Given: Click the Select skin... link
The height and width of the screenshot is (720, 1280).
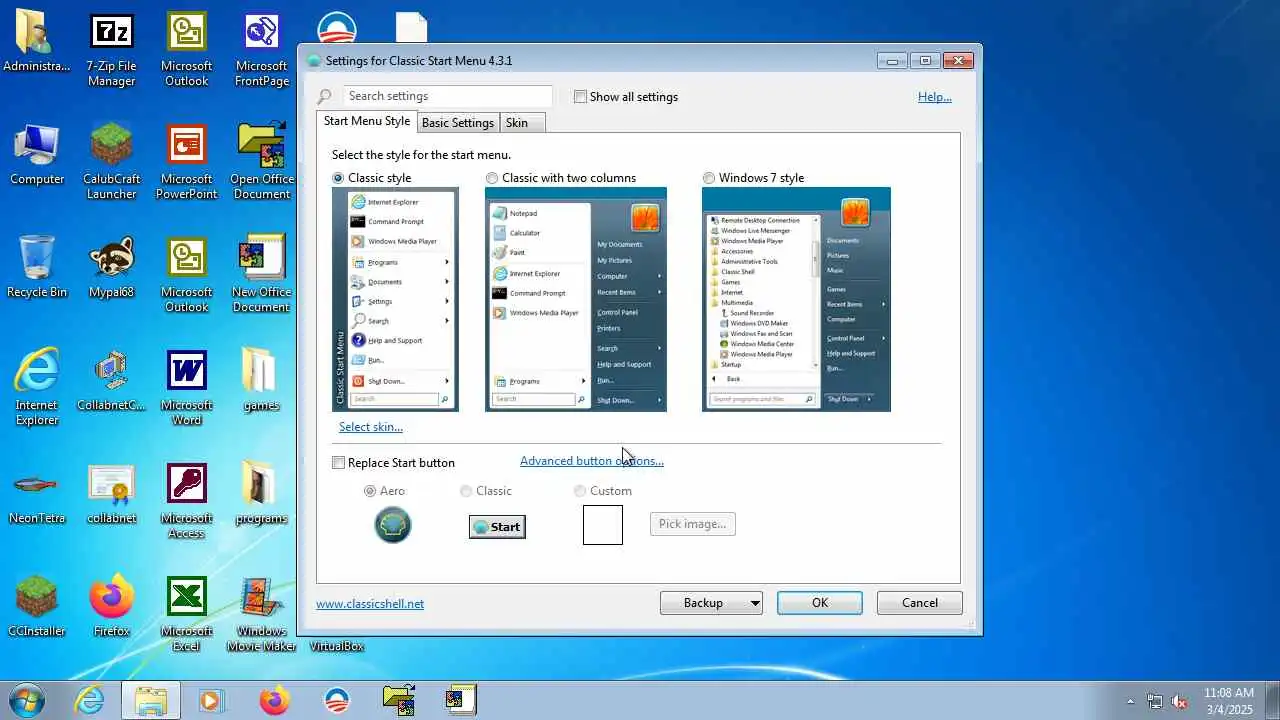Looking at the screenshot, I should [371, 427].
